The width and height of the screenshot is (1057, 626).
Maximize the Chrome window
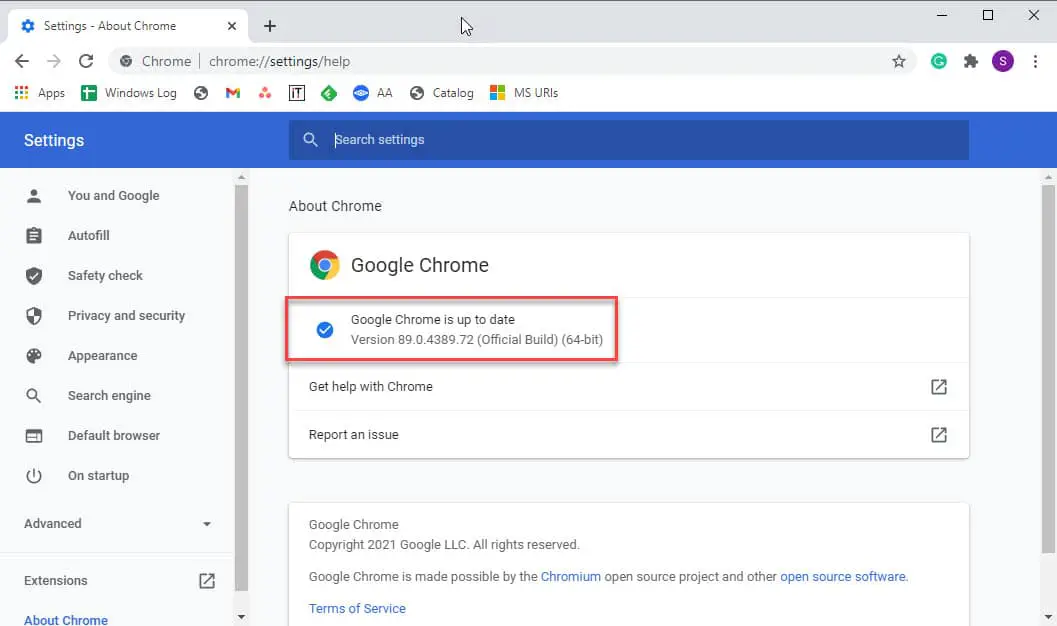pos(988,15)
